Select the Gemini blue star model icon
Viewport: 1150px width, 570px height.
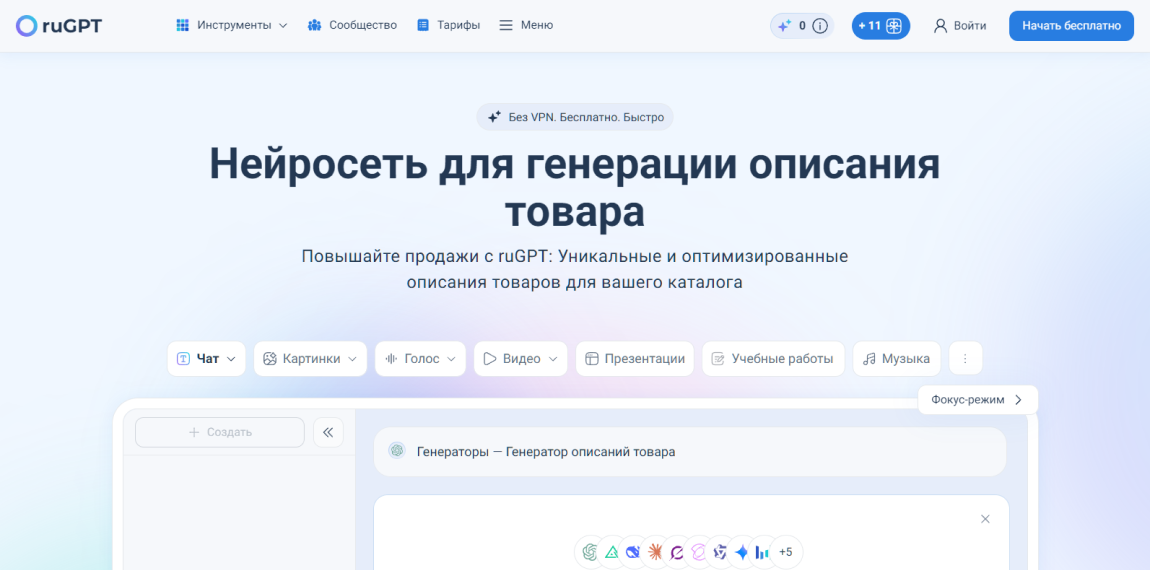click(741, 552)
